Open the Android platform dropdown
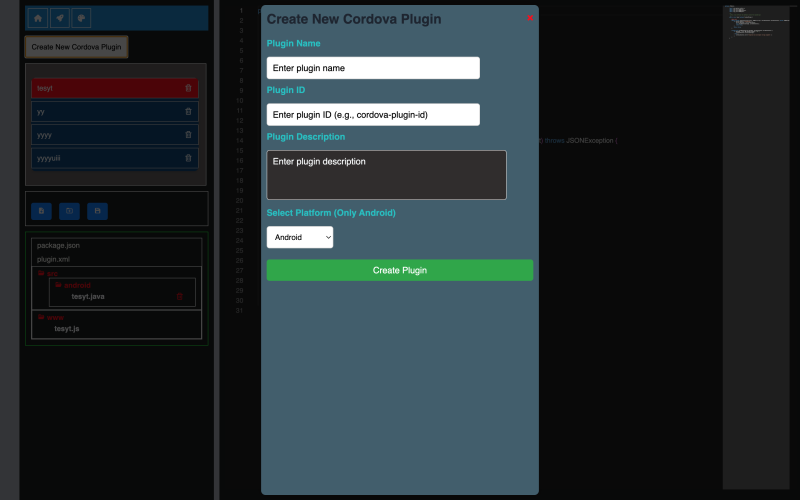This screenshot has width=800, height=500. click(x=300, y=237)
